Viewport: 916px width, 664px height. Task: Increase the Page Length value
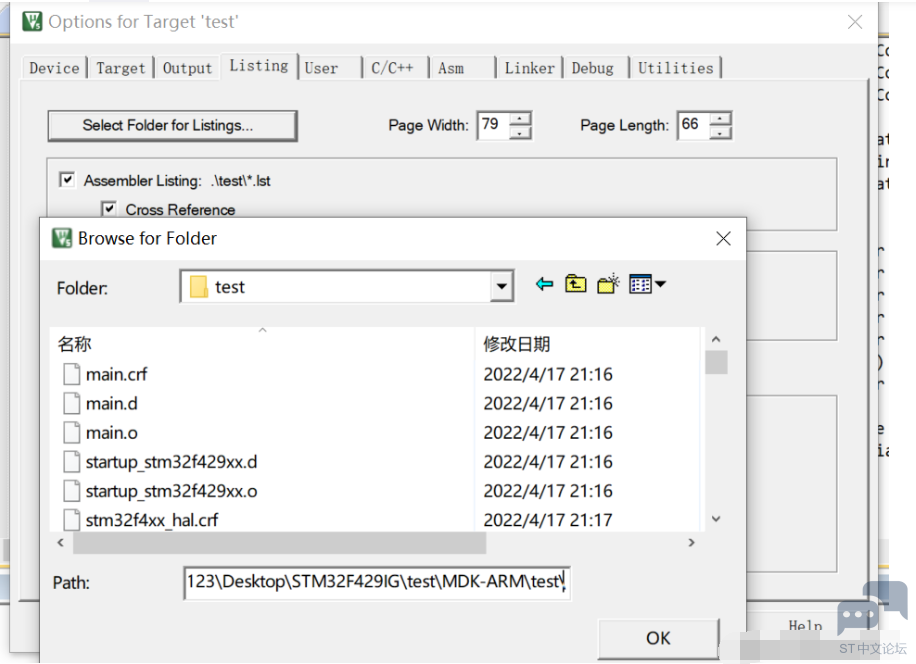(720, 119)
